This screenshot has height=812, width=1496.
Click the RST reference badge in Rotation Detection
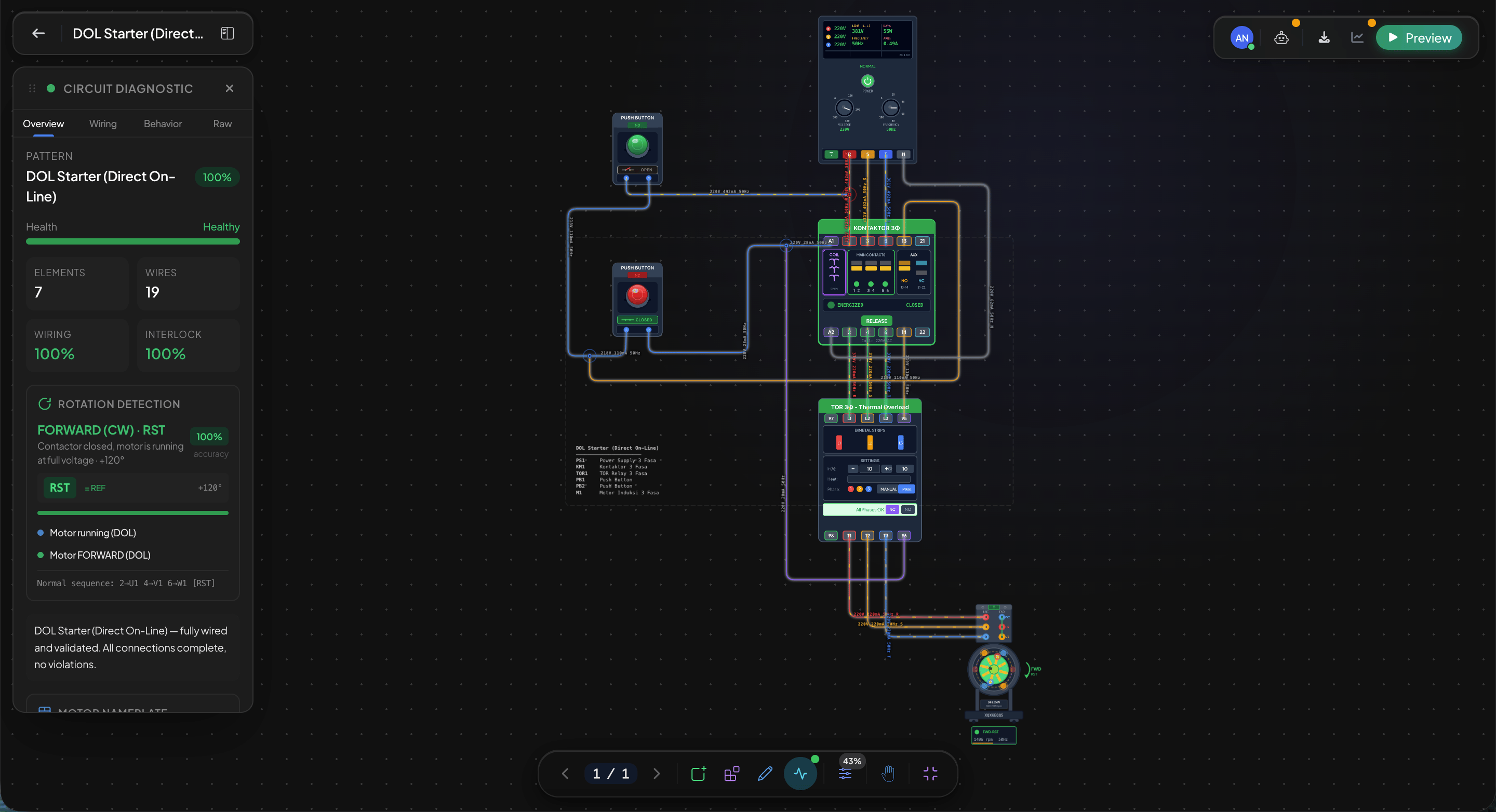coord(60,488)
